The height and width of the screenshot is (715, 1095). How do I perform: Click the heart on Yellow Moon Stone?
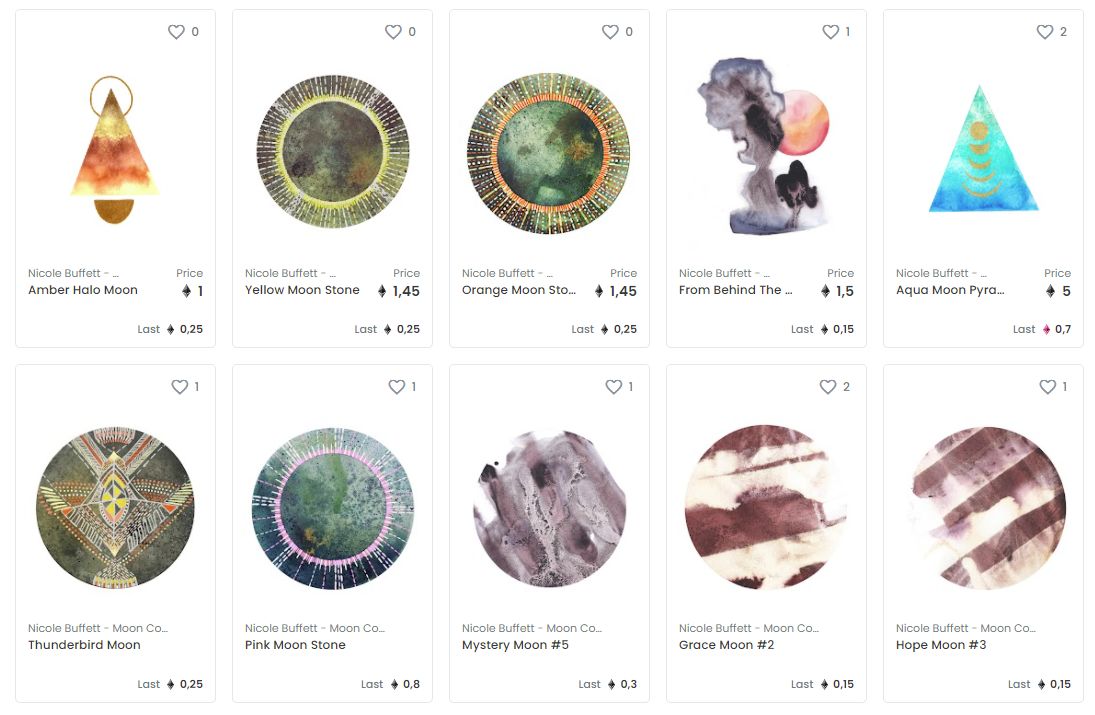tap(393, 31)
